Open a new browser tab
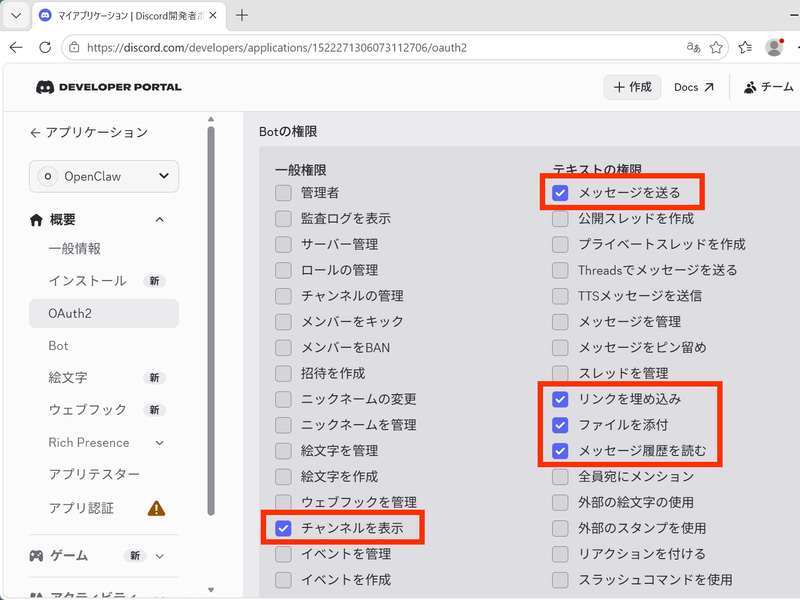This screenshot has height=600, width=800. (x=242, y=15)
